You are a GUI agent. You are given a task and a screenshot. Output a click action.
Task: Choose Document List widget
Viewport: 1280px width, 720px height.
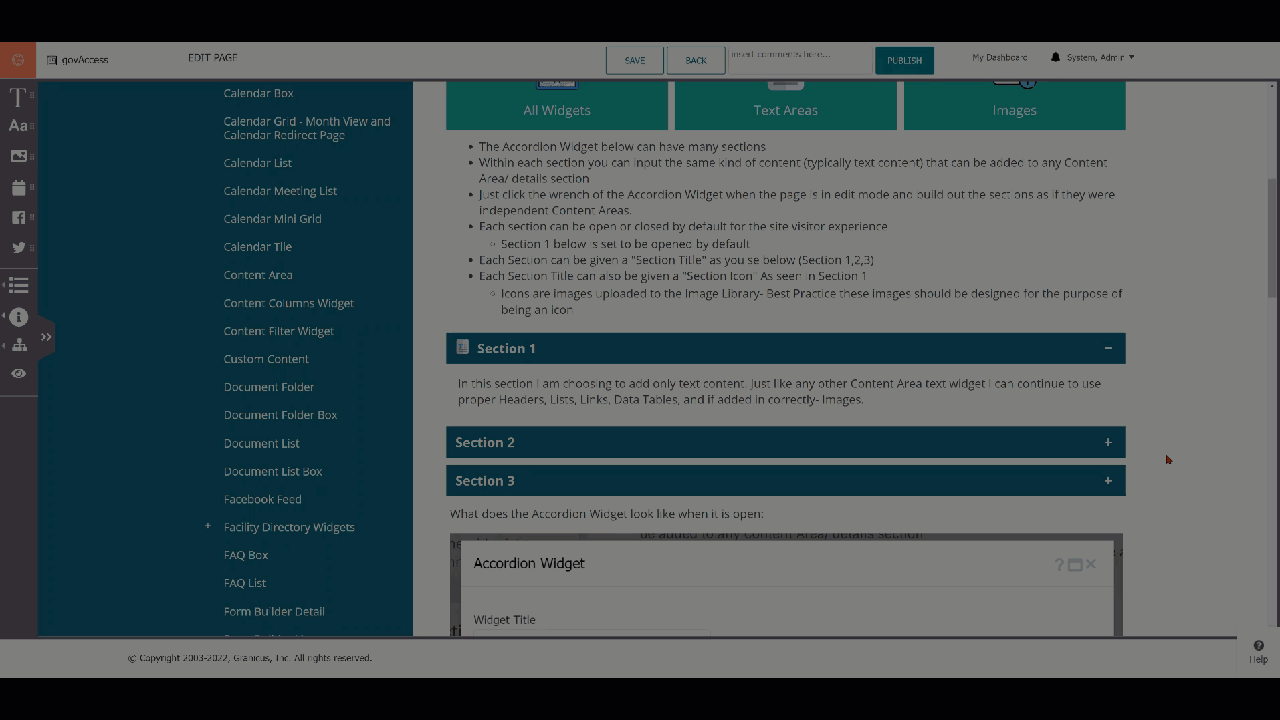click(261, 443)
